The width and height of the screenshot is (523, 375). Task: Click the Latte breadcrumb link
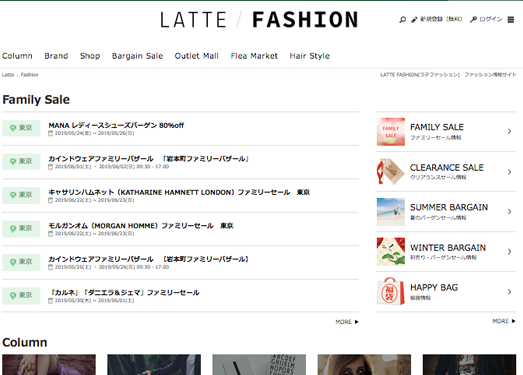(8, 75)
